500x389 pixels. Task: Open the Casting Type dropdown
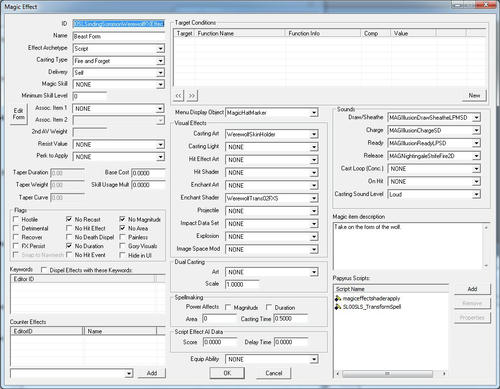[160, 61]
